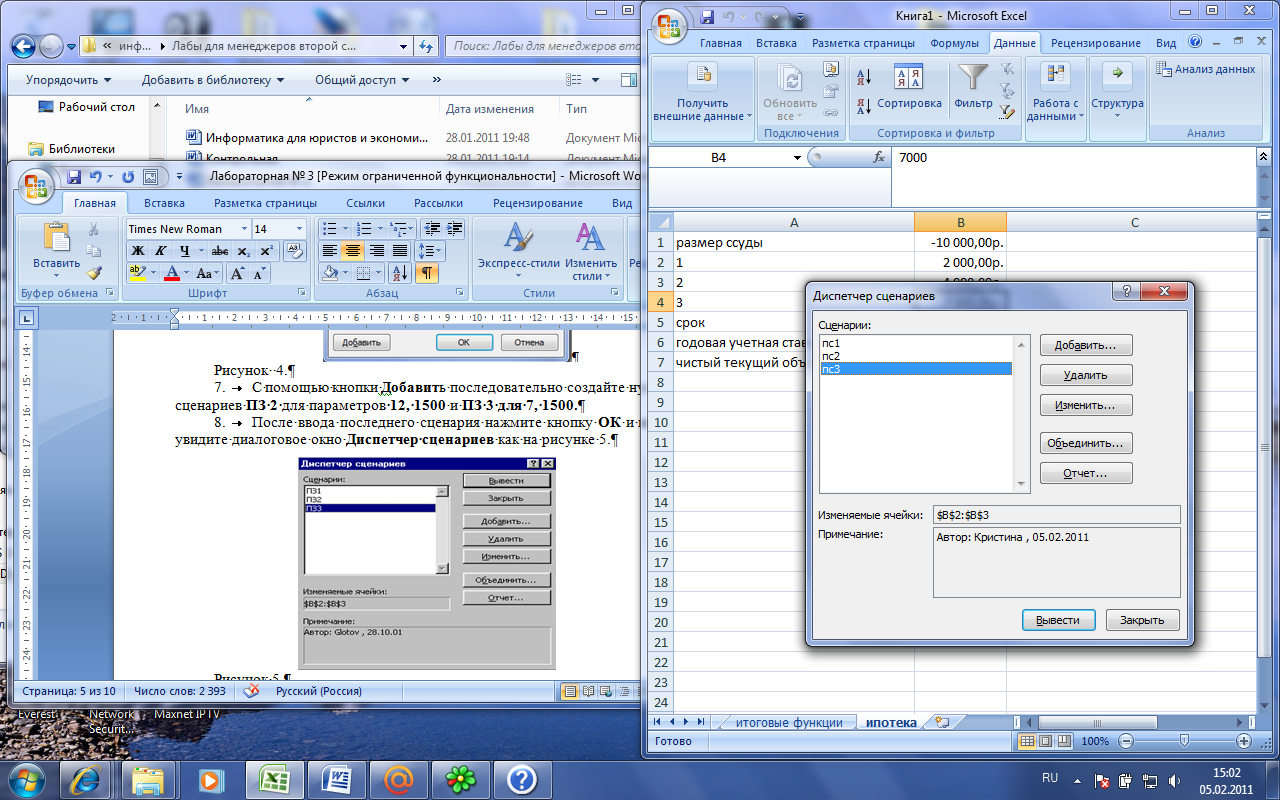
Task: Click 'Удалить' in scenario manager
Action: pyautogui.click(x=1086, y=375)
